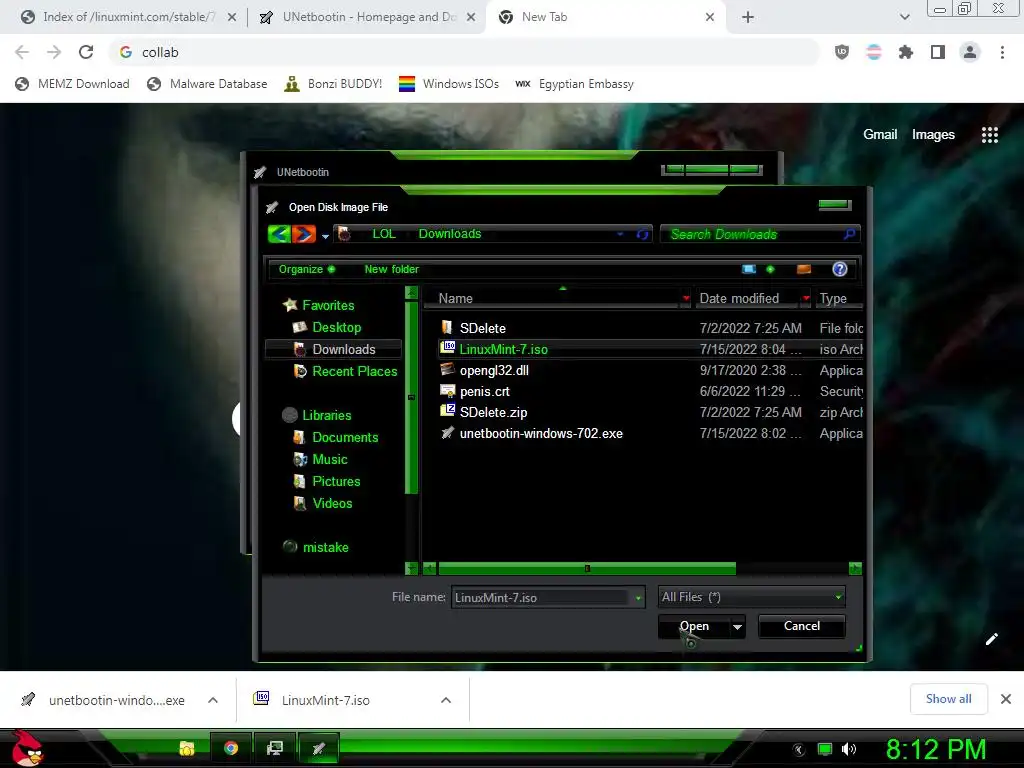Open the Organize menu
Viewport: 1024px width, 768px height.
[306, 269]
